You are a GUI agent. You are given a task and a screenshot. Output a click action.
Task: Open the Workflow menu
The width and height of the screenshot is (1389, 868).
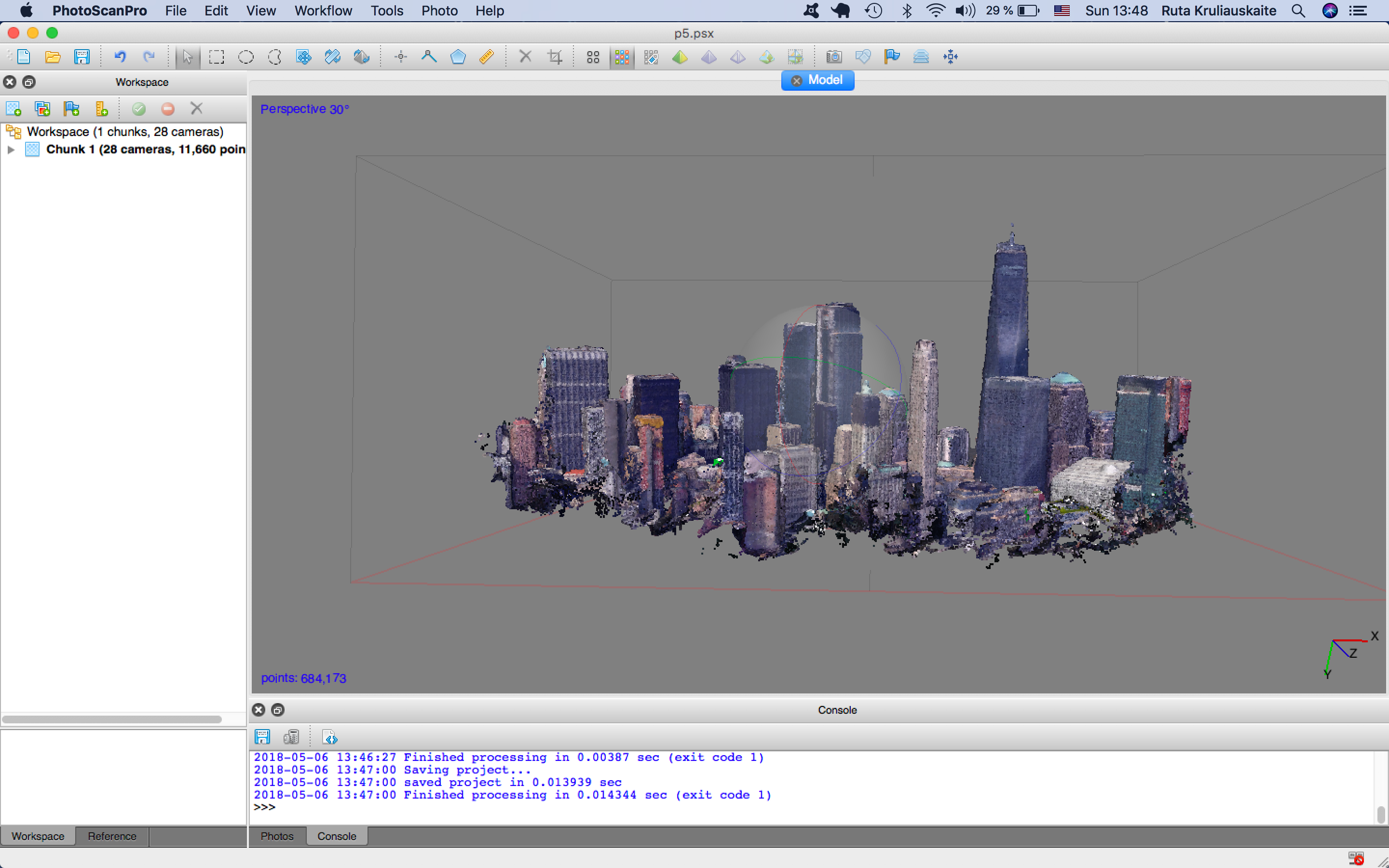point(323,11)
